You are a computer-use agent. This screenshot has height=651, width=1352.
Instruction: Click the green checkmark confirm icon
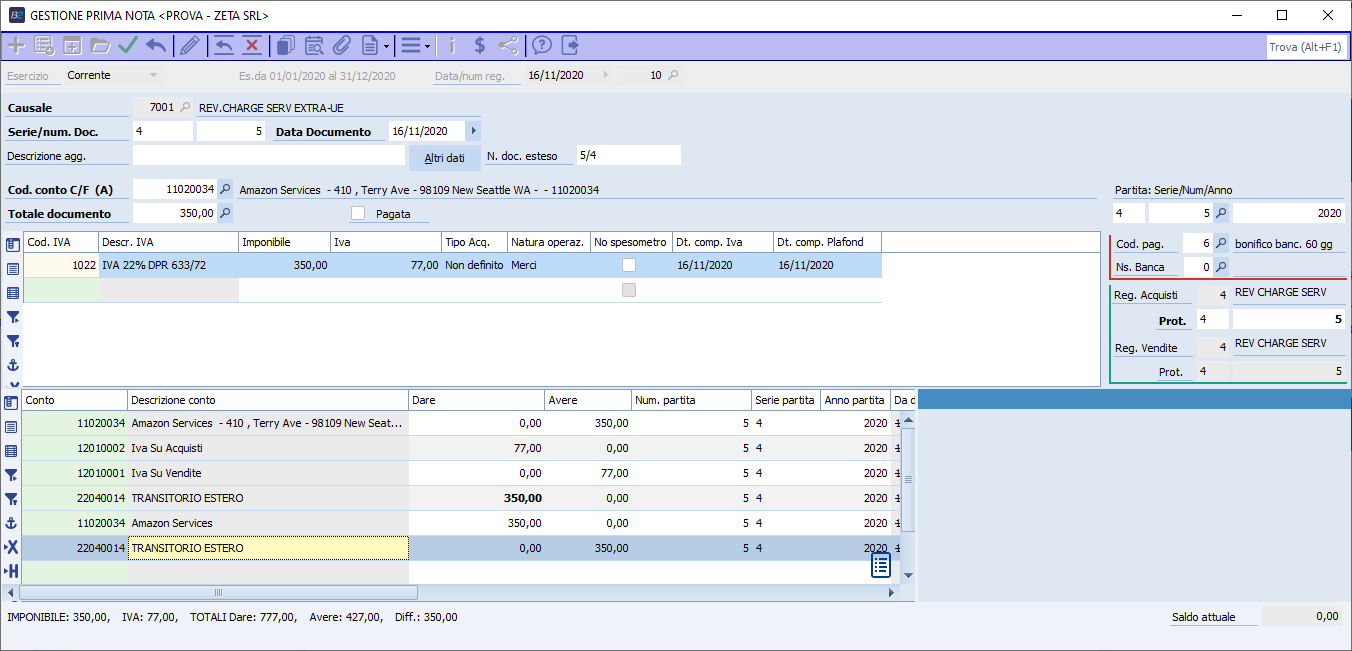coord(128,45)
